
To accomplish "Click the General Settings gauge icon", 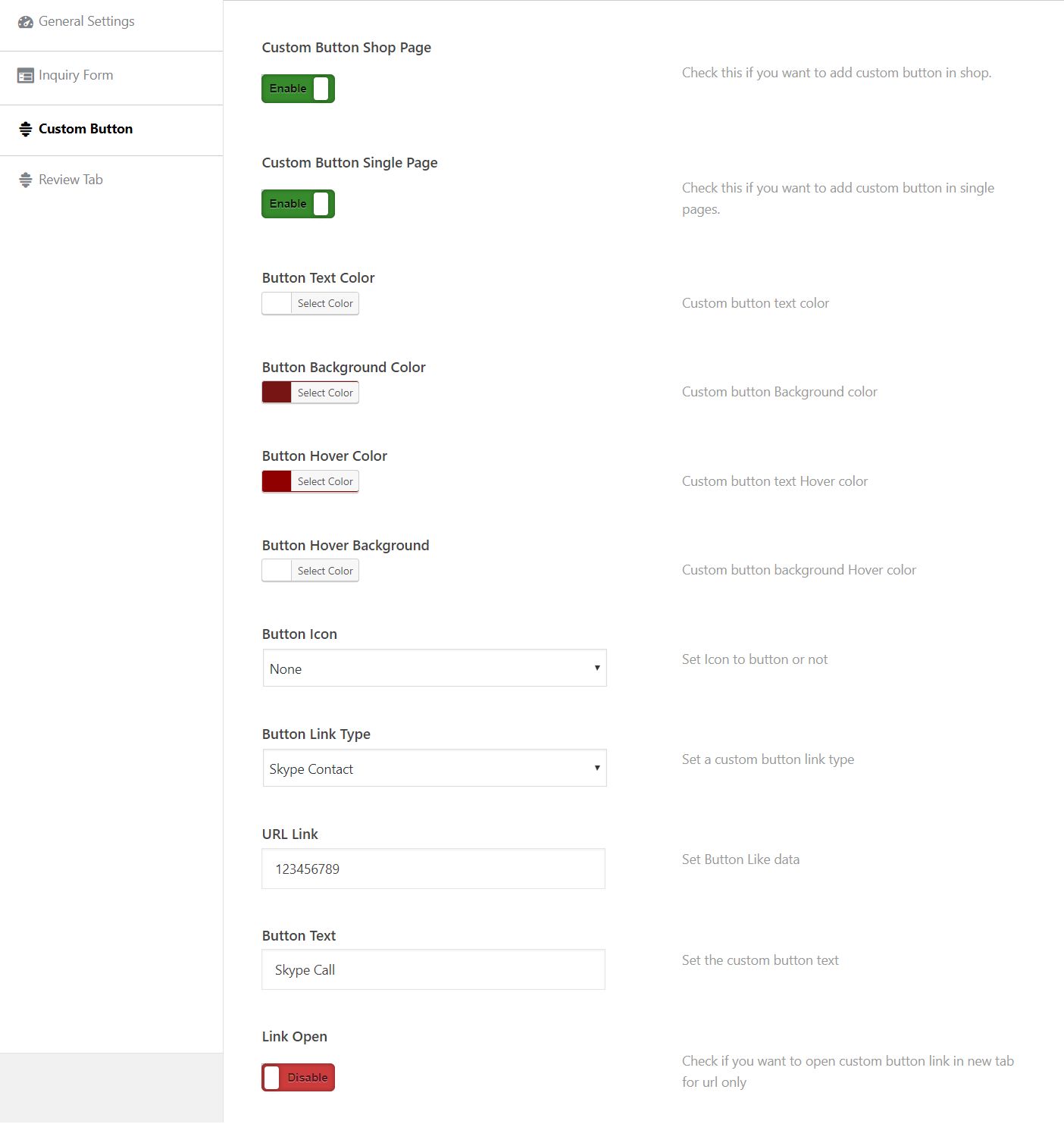I will click(x=26, y=22).
